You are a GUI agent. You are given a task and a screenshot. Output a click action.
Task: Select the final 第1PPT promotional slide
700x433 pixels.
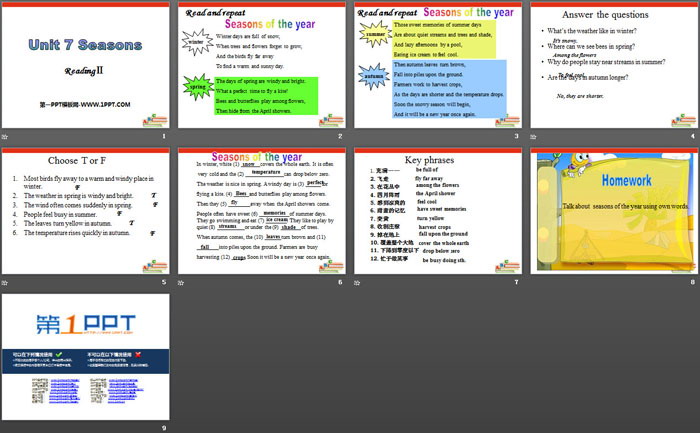click(85, 357)
